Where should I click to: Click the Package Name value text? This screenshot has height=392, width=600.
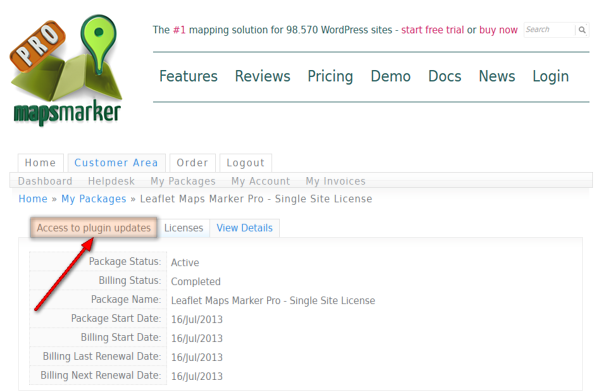(x=273, y=301)
